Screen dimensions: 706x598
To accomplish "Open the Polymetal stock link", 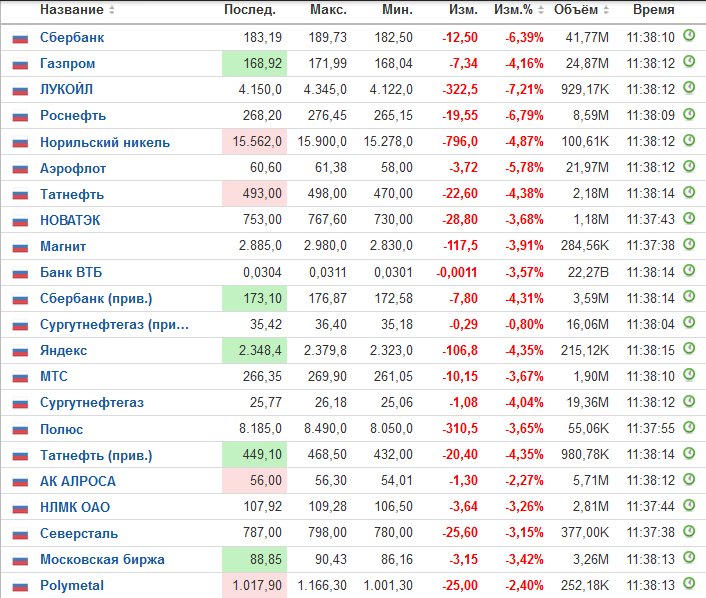I will tap(72, 586).
